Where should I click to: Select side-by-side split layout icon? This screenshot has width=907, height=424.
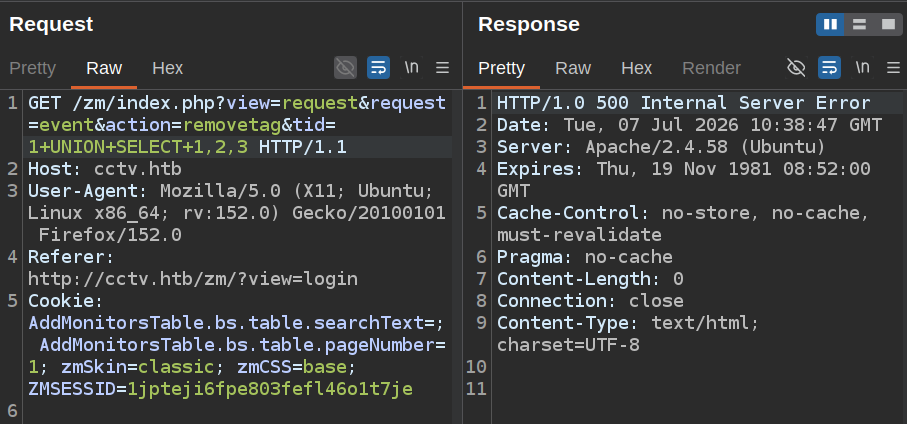830,24
